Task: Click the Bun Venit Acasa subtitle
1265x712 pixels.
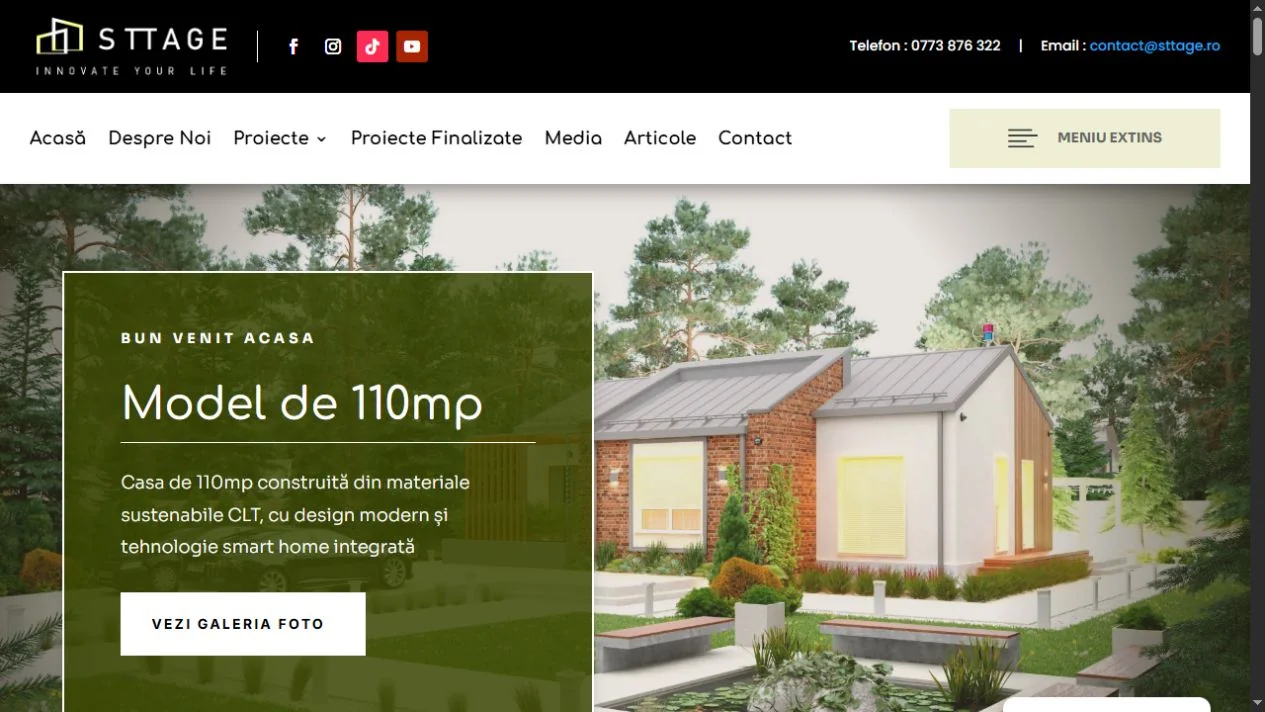Action: tap(218, 338)
